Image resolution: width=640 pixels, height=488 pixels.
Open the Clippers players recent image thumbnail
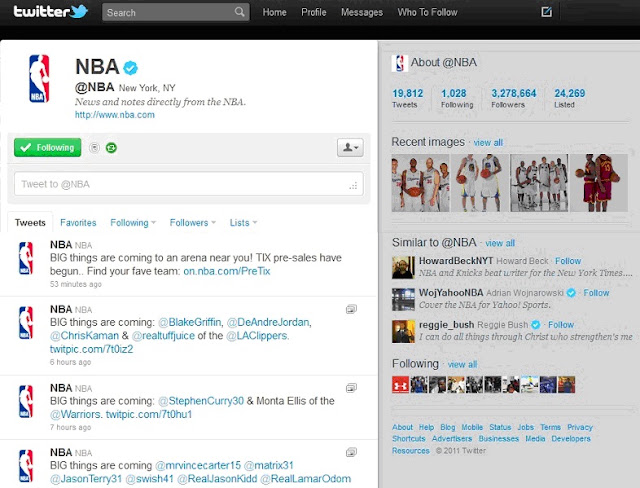click(420, 182)
